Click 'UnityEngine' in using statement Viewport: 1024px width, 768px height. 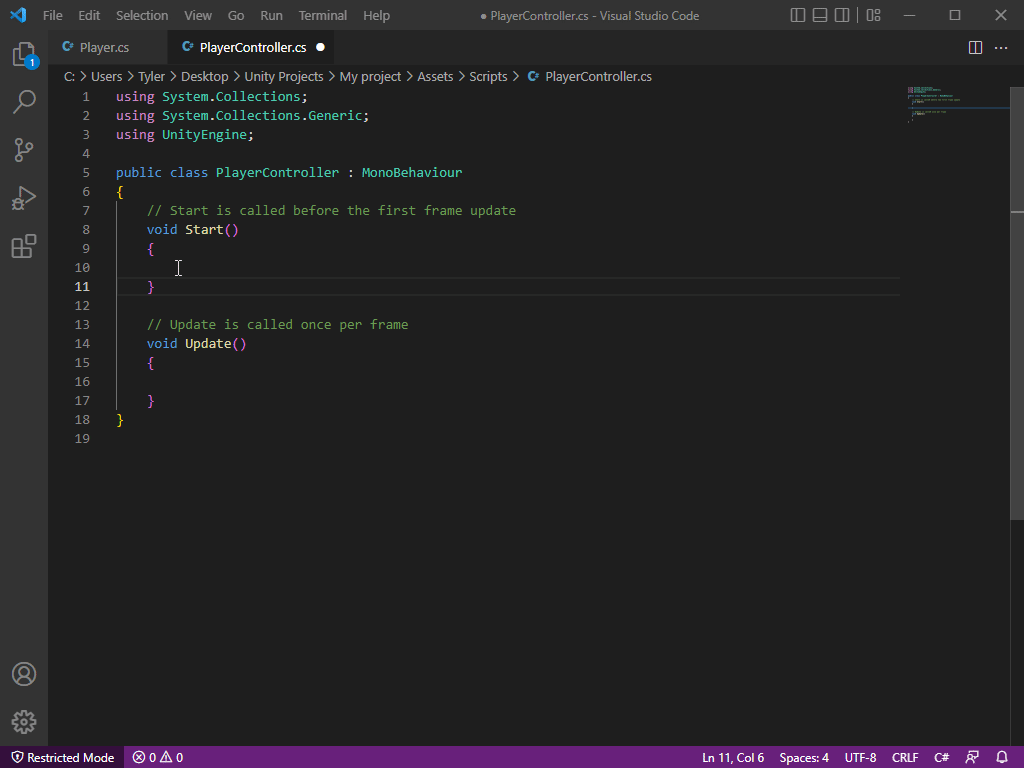click(x=204, y=135)
